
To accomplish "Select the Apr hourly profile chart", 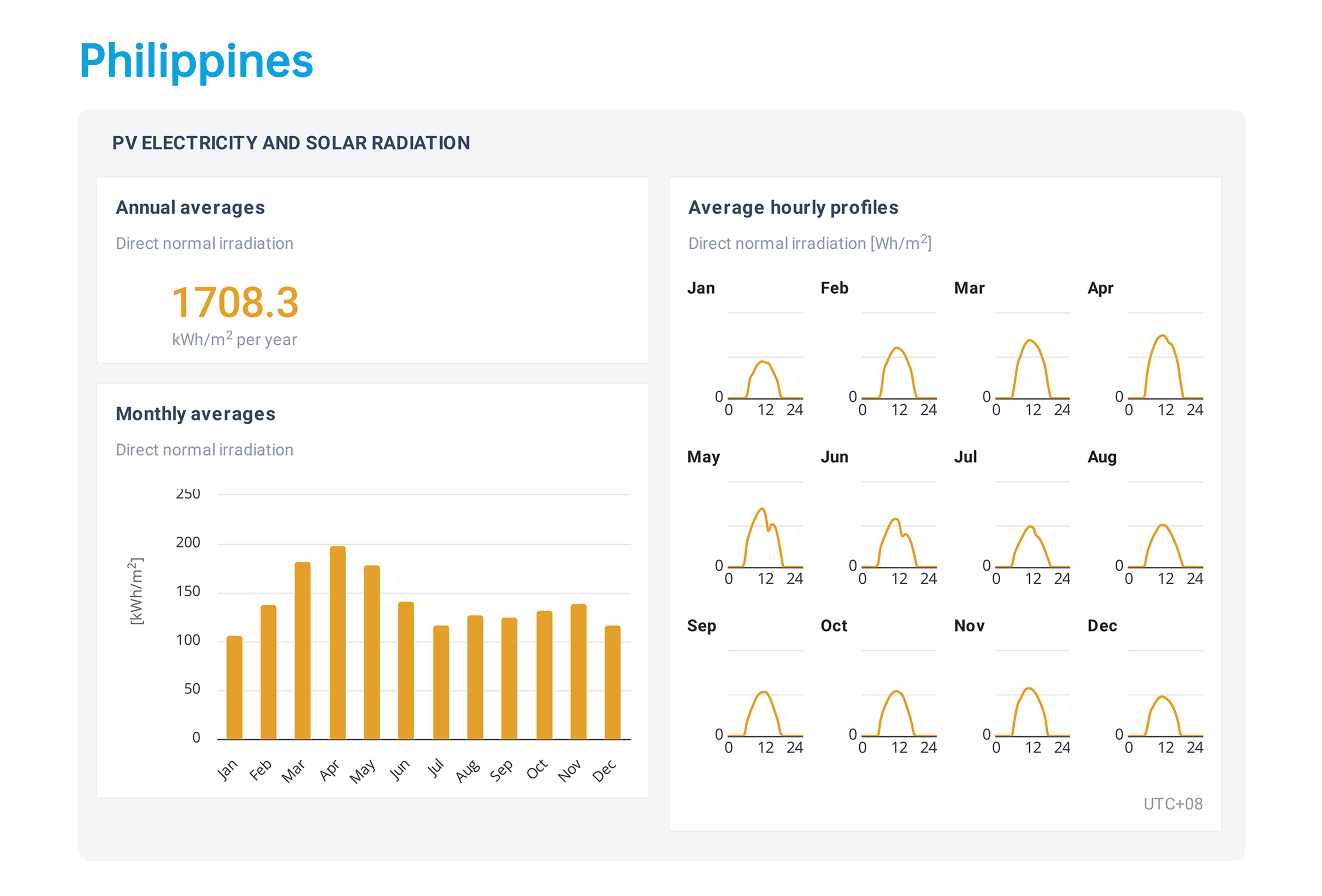I will pos(1164,364).
